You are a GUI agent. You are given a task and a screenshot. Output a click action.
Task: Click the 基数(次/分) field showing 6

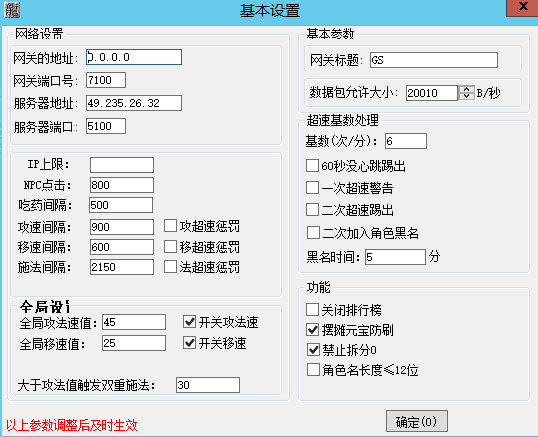coord(406,141)
